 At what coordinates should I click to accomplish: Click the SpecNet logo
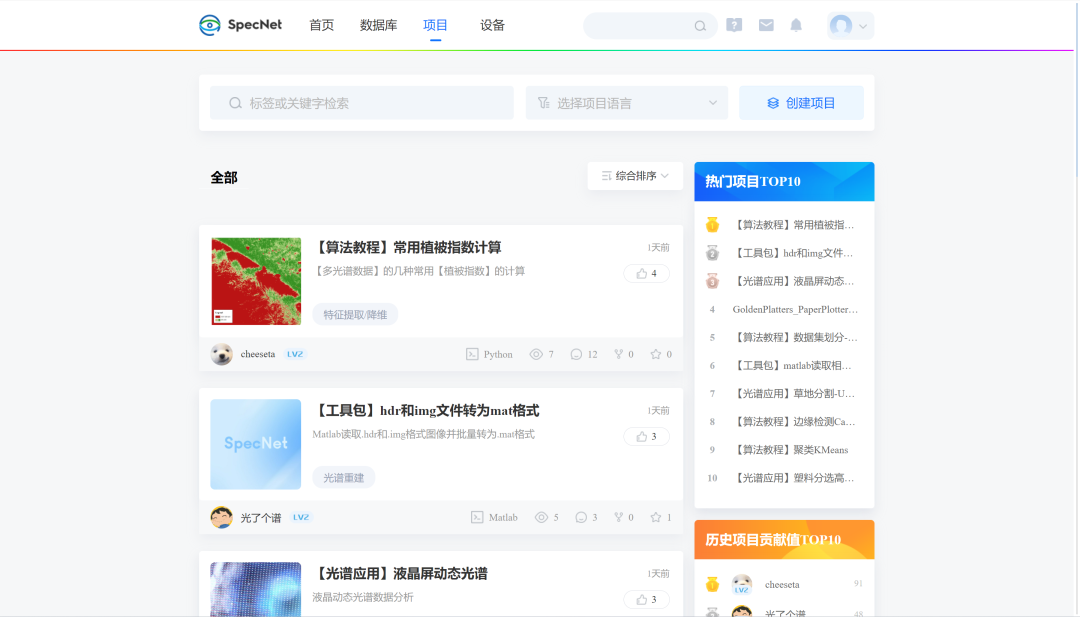pyautogui.click(x=240, y=25)
